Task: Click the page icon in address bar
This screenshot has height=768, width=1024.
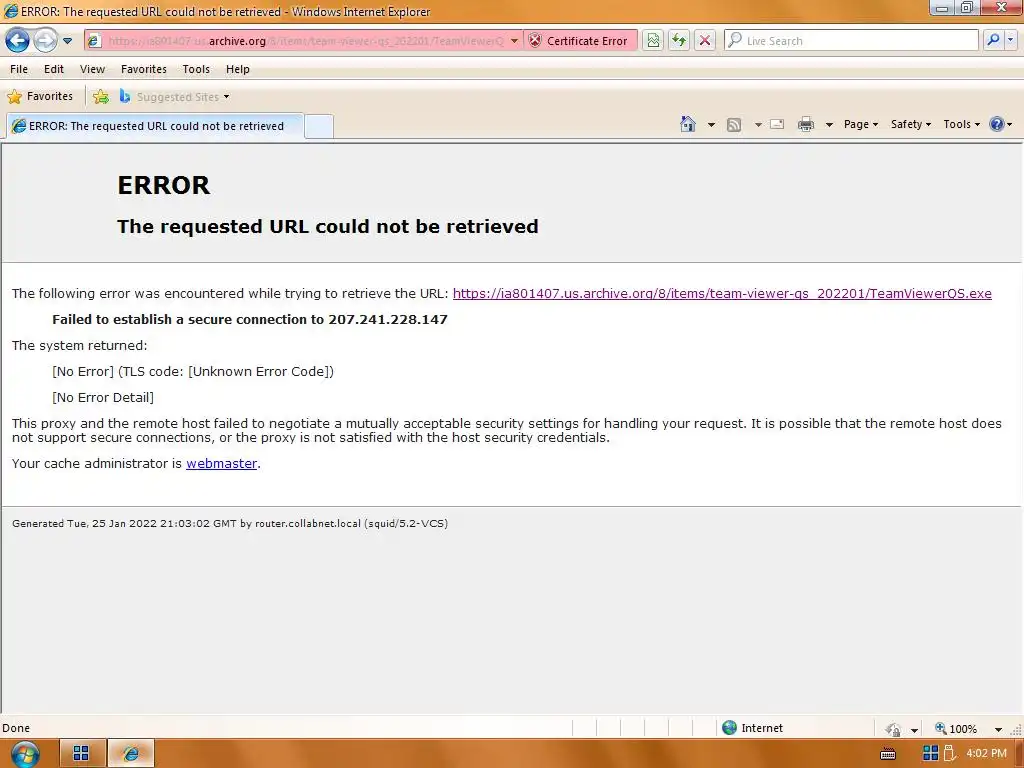Action: coord(94,41)
